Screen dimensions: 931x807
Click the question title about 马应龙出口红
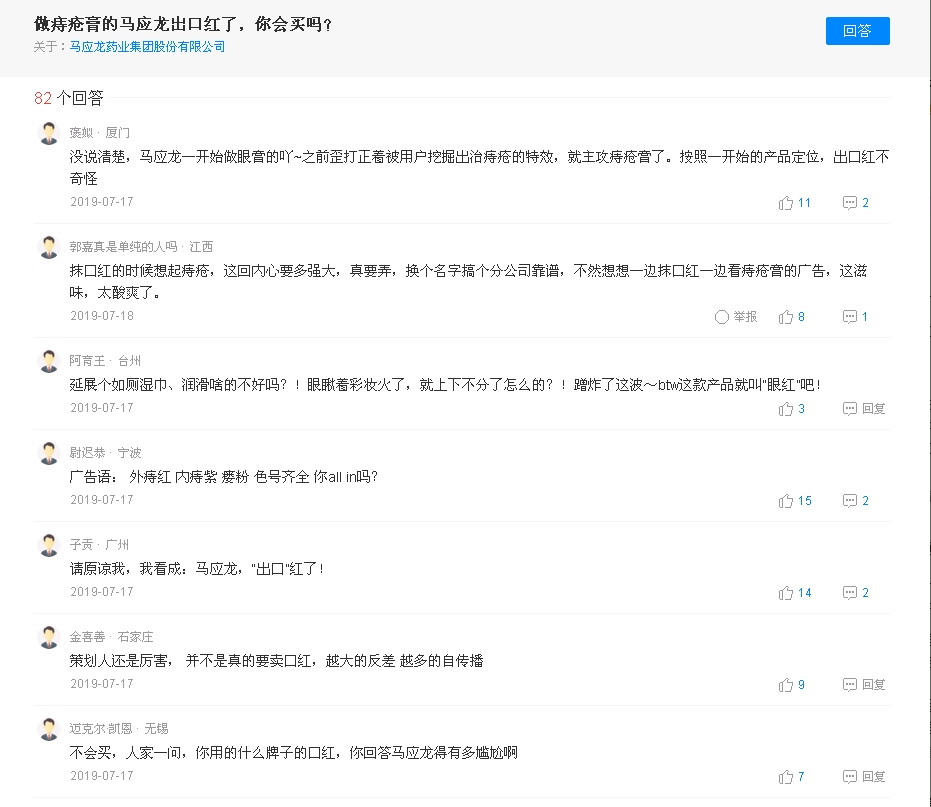(183, 24)
